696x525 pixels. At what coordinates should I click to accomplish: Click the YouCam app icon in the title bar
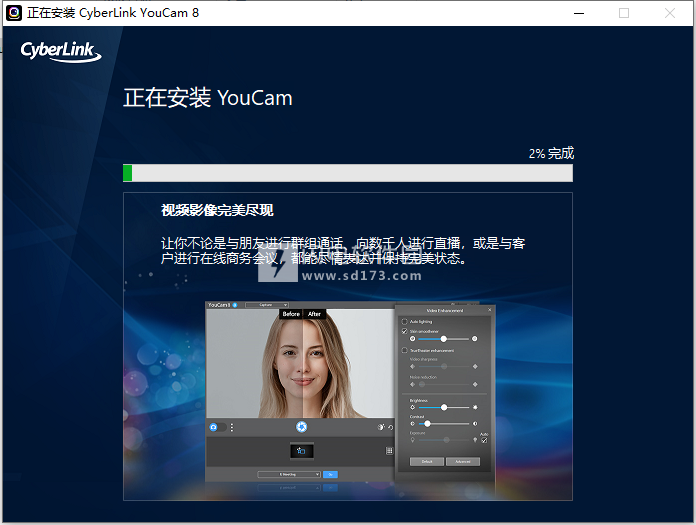tap(14, 13)
